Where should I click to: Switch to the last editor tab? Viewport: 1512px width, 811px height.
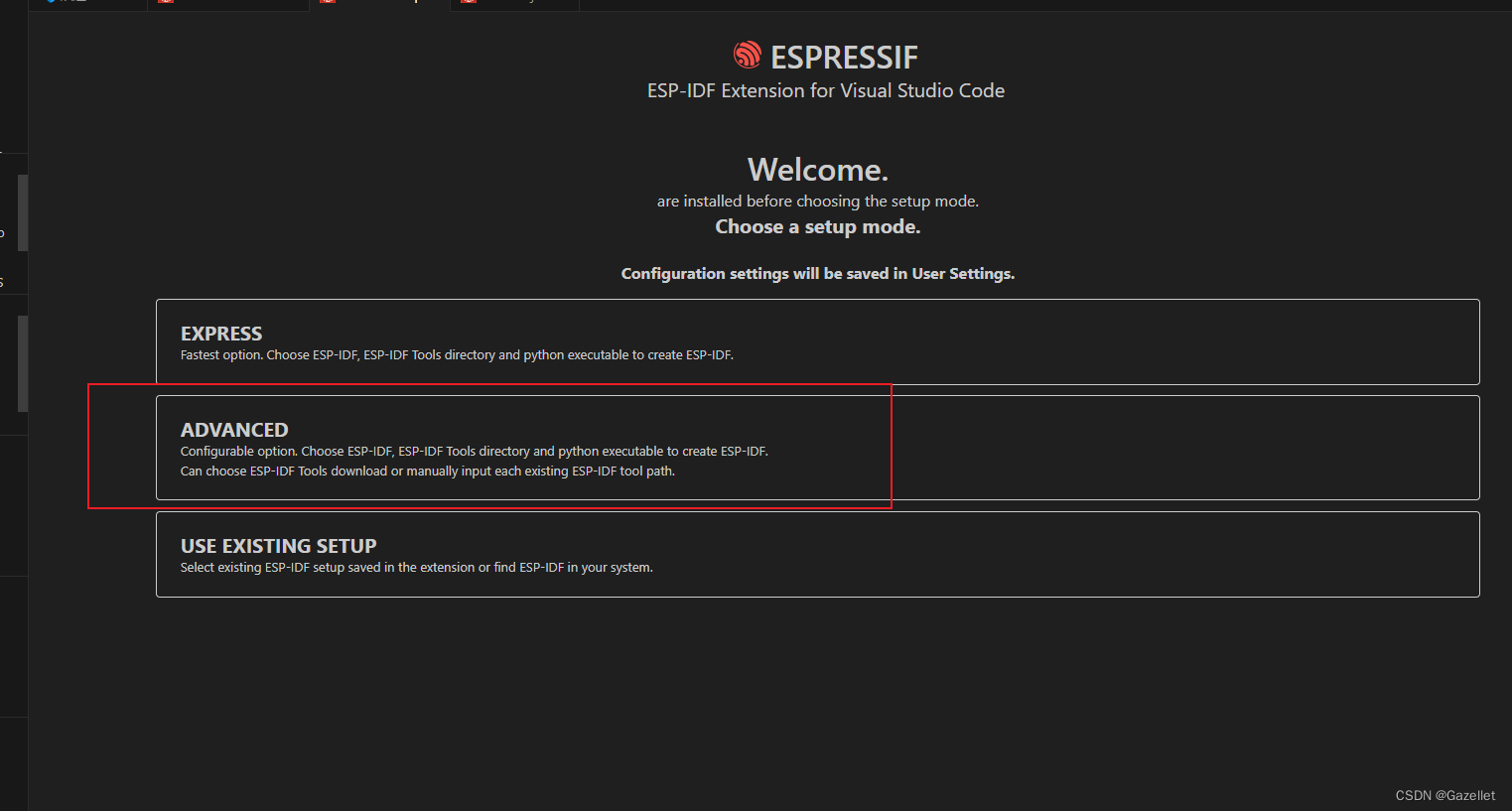point(513,4)
